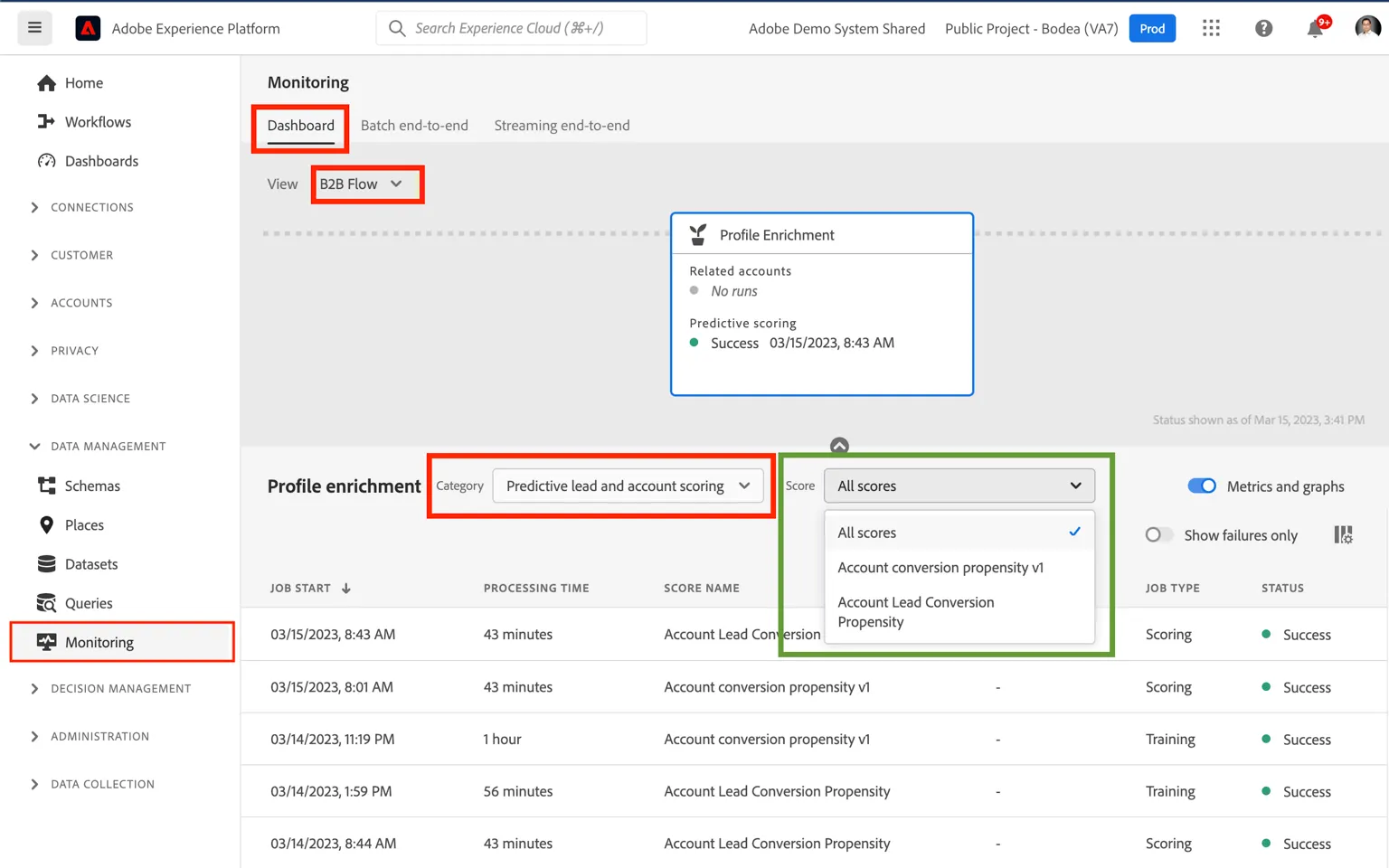
Task: Expand the Decision Management section
Action: (x=110, y=689)
